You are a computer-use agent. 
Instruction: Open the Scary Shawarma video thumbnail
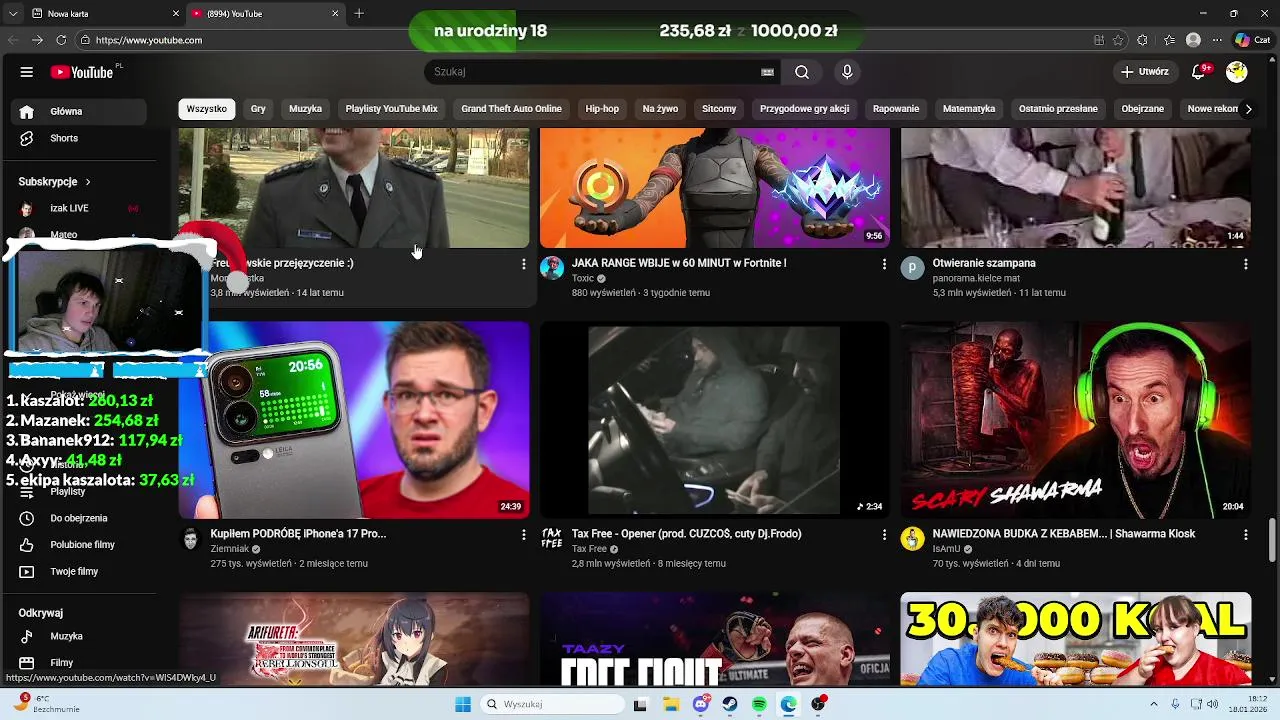click(1076, 420)
